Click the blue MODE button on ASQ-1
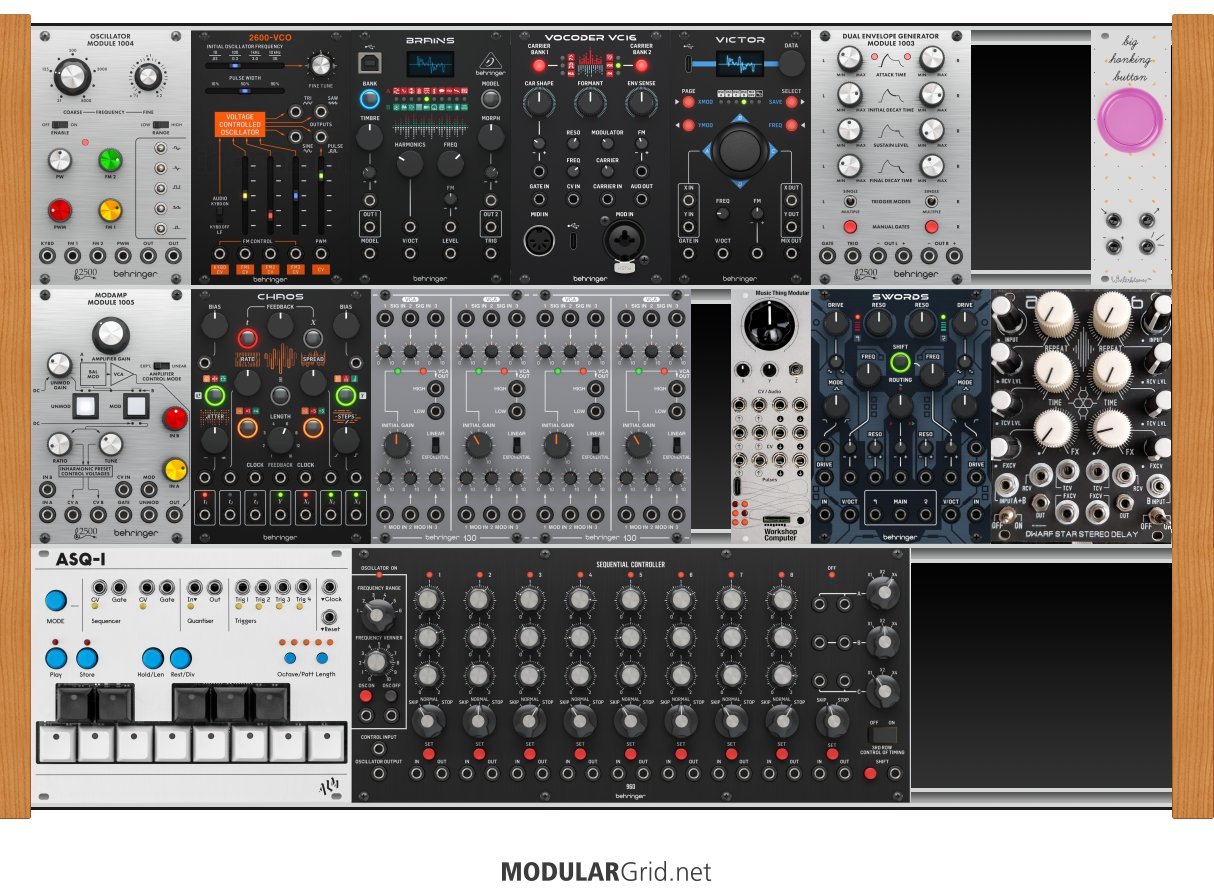The height and width of the screenshot is (893, 1214). (x=56, y=601)
